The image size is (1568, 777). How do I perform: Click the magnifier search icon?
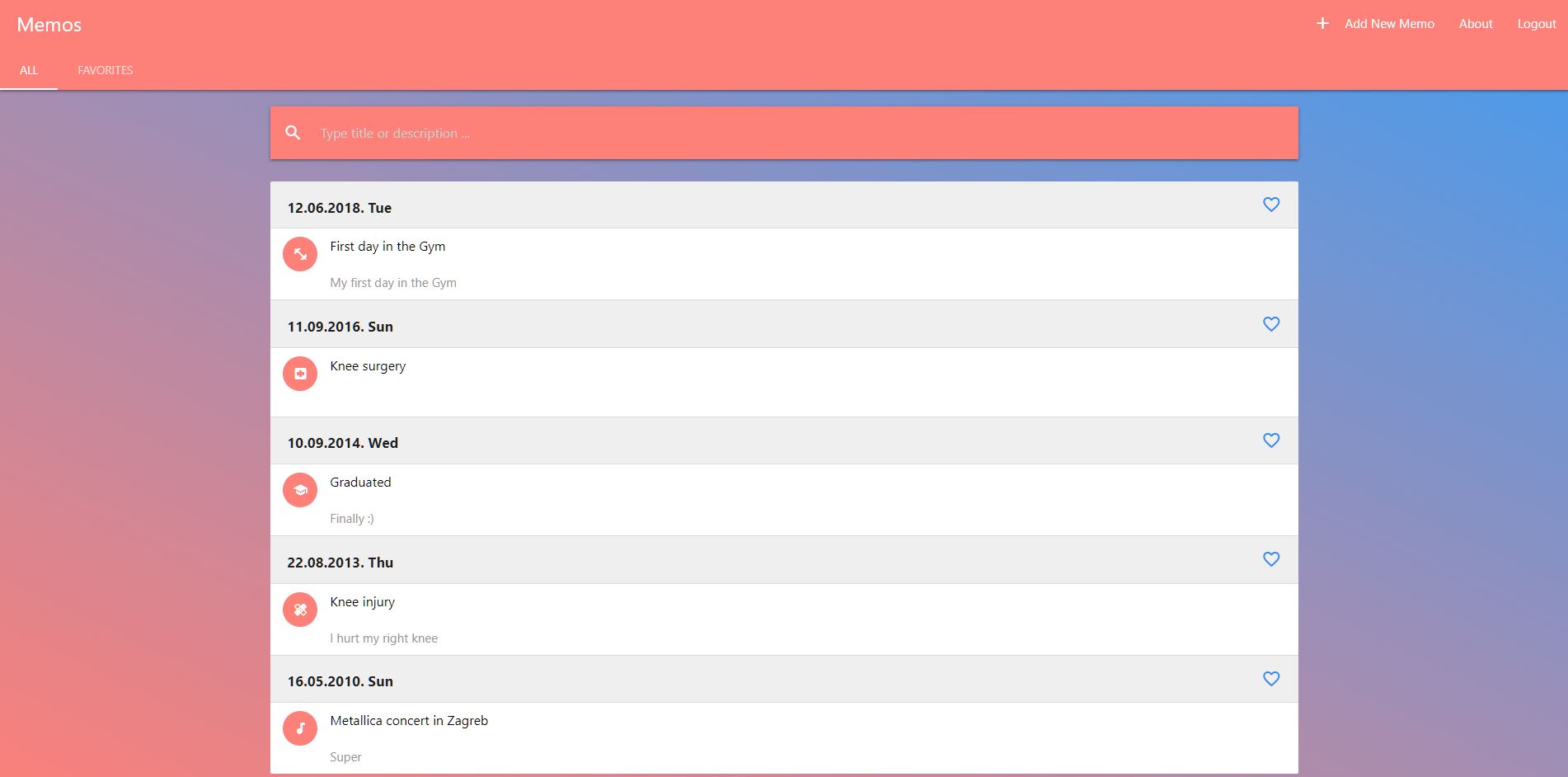tap(293, 133)
